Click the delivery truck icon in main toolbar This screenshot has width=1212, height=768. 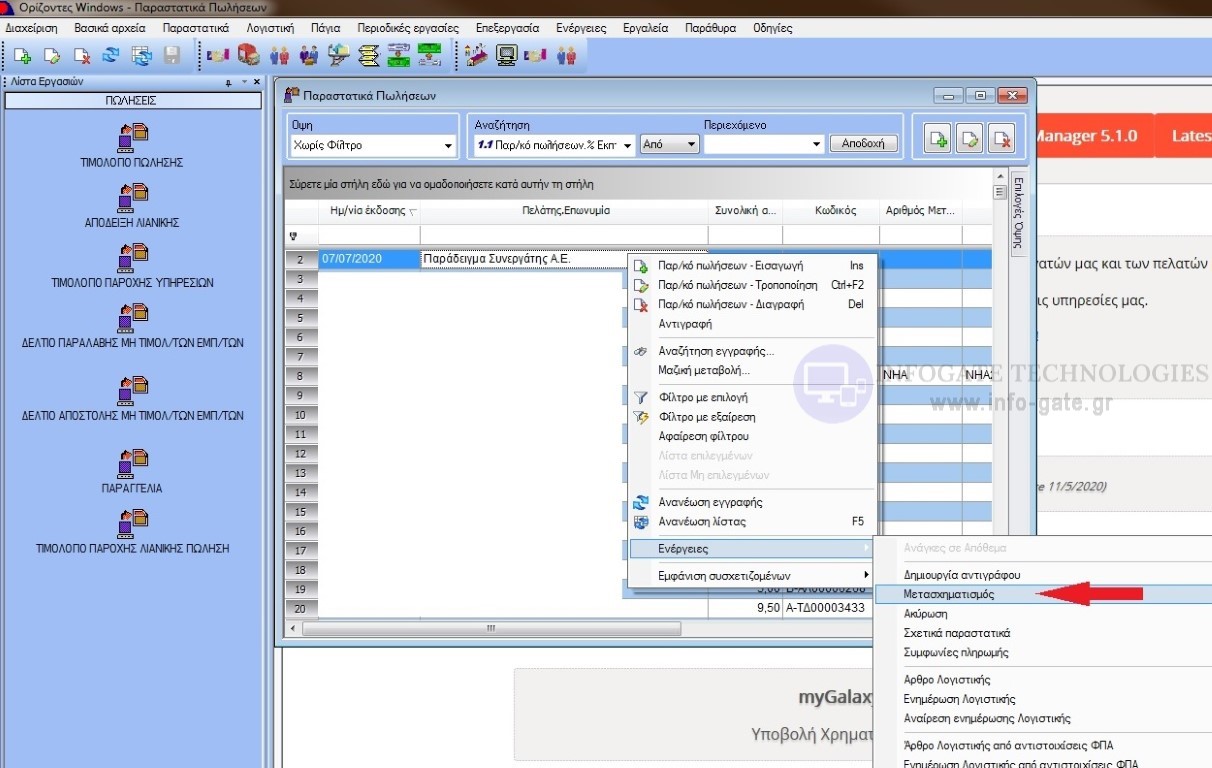pyautogui.click(x=248, y=56)
